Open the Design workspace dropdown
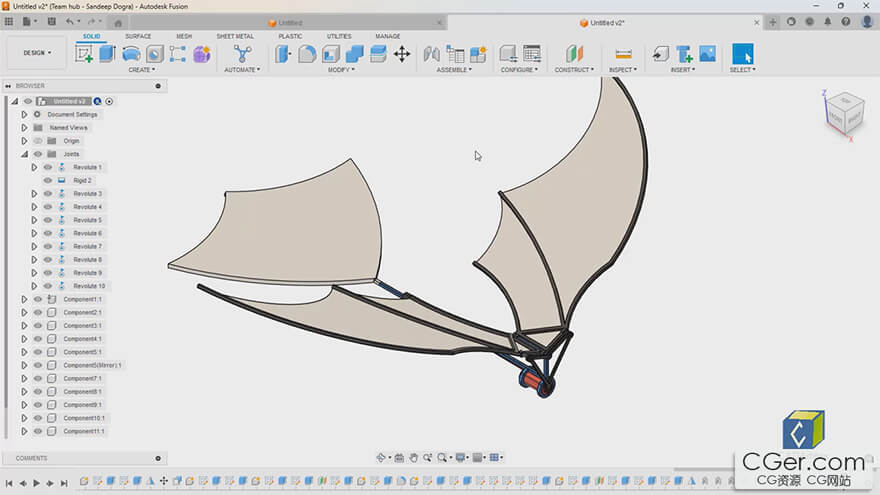 (36, 53)
